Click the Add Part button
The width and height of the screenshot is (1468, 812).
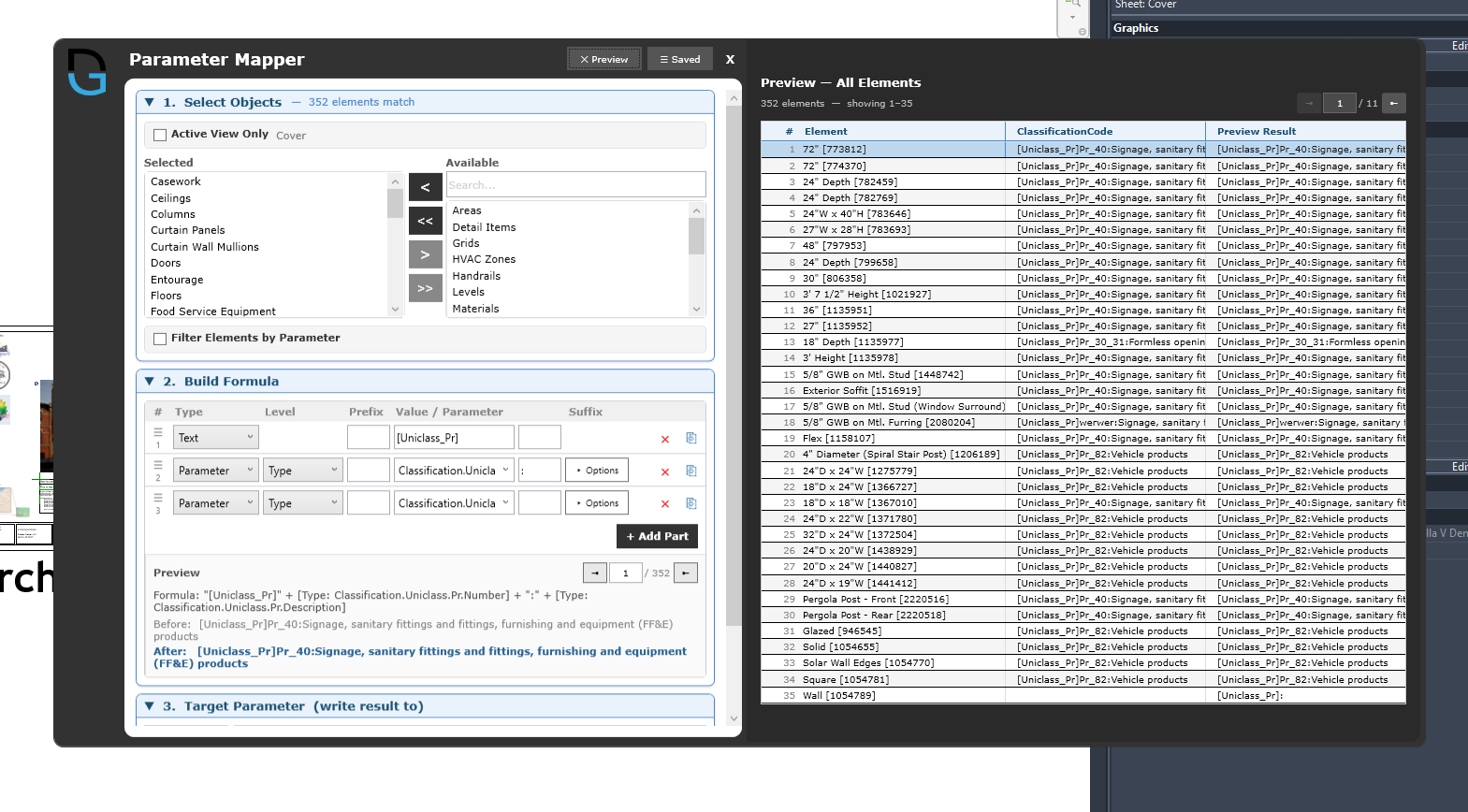657,536
